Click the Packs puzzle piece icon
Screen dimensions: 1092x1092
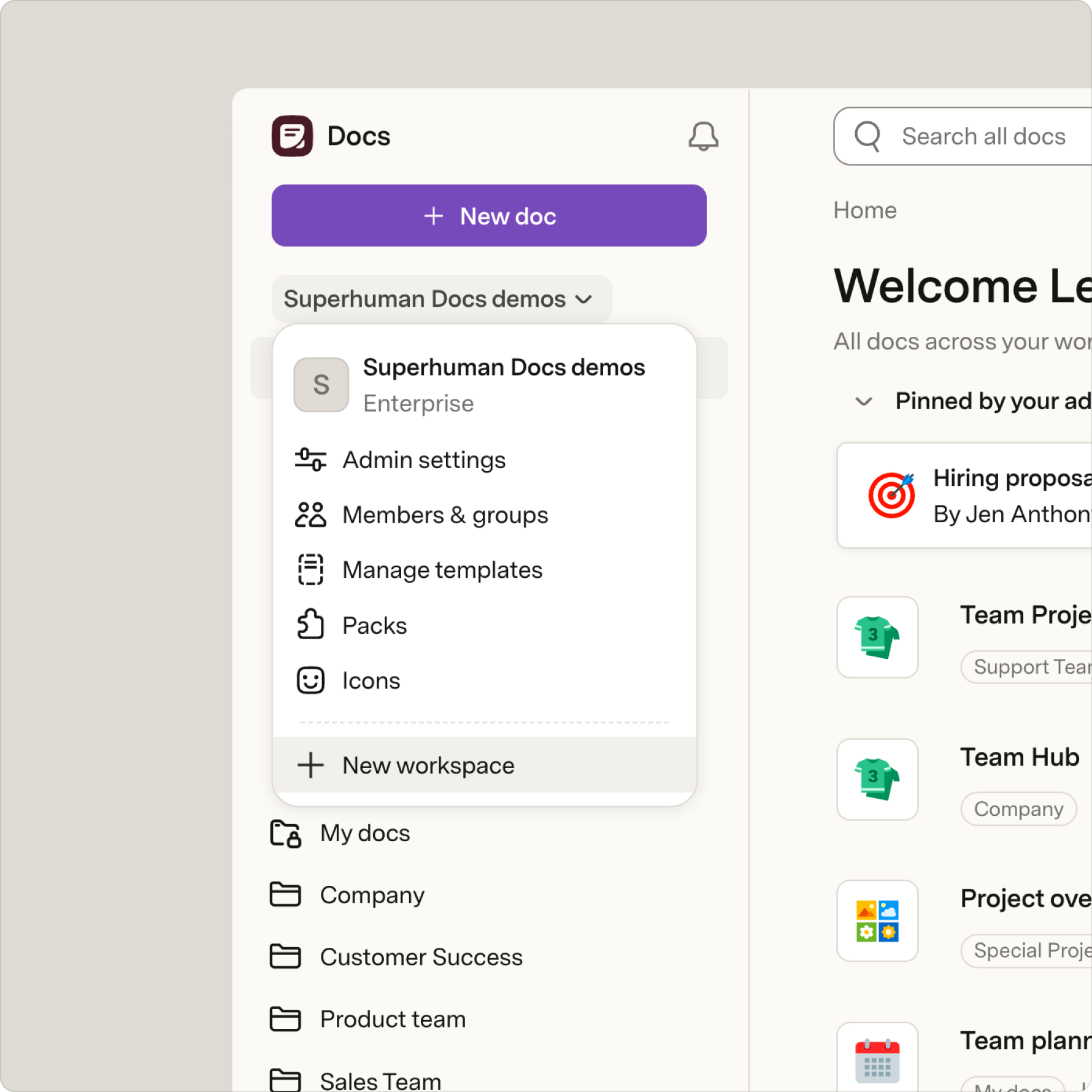point(310,625)
